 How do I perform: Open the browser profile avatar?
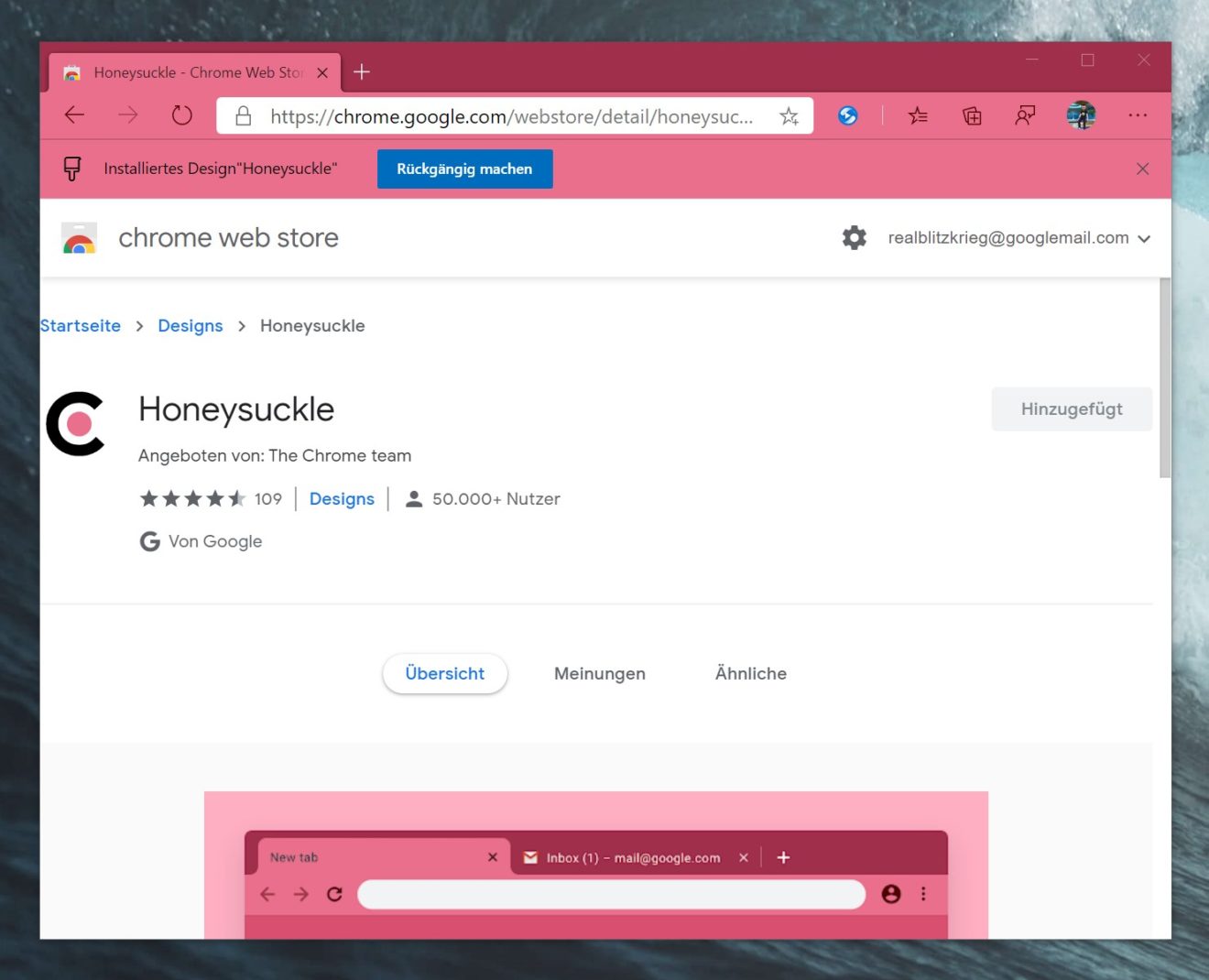[x=1081, y=115]
